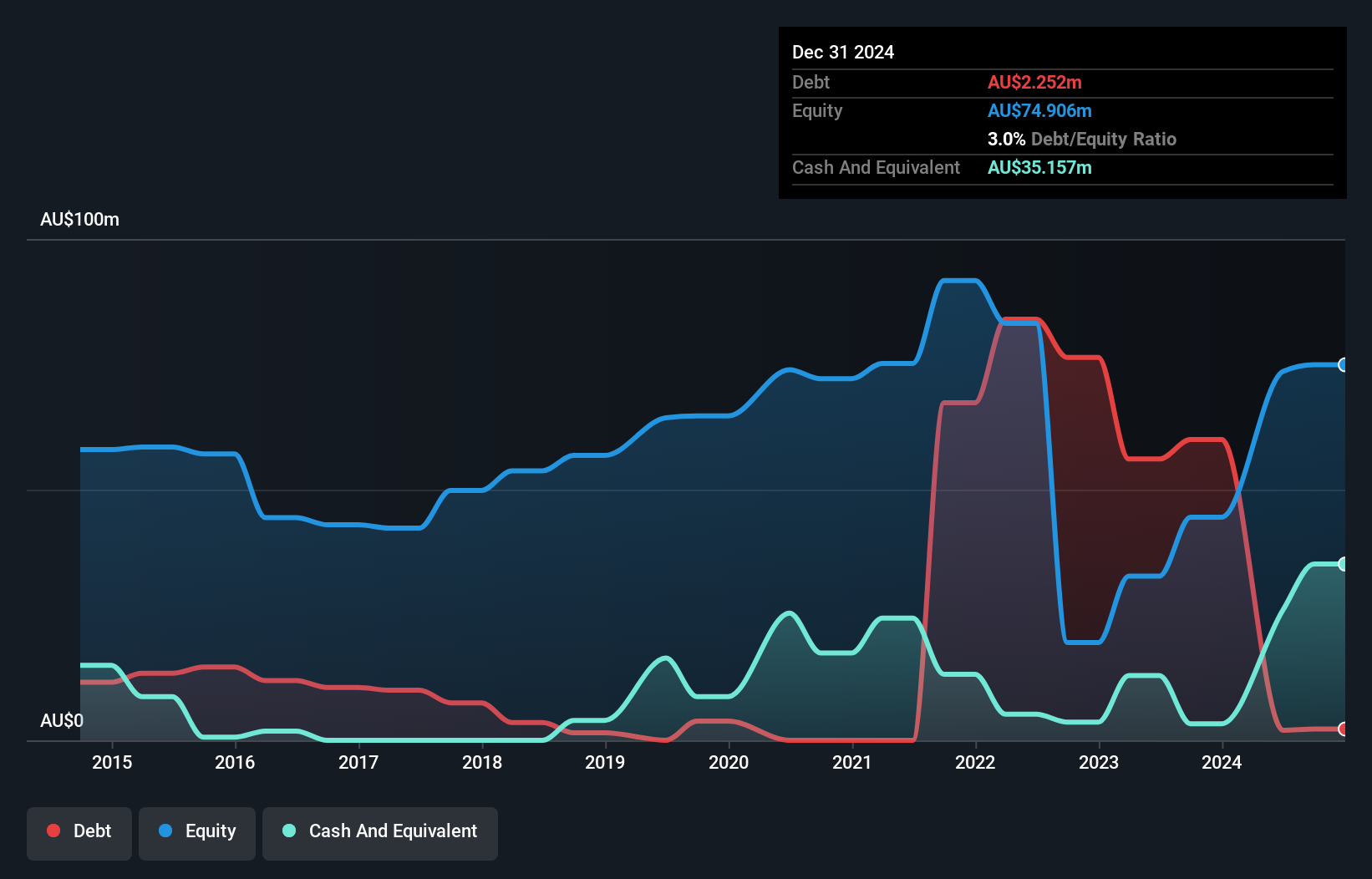The height and width of the screenshot is (879, 1372).
Task: Click the 2023 x-axis label
Action: click(x=1099, y=762)
